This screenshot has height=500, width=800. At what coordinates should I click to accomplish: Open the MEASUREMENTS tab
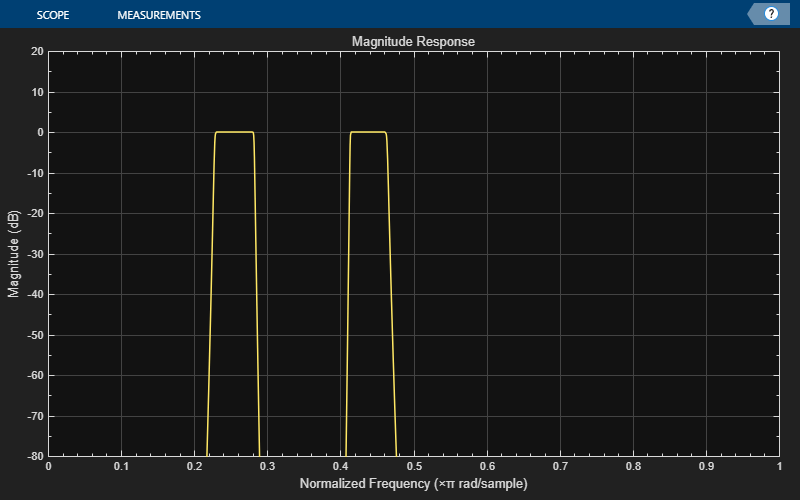pos(158,15)
